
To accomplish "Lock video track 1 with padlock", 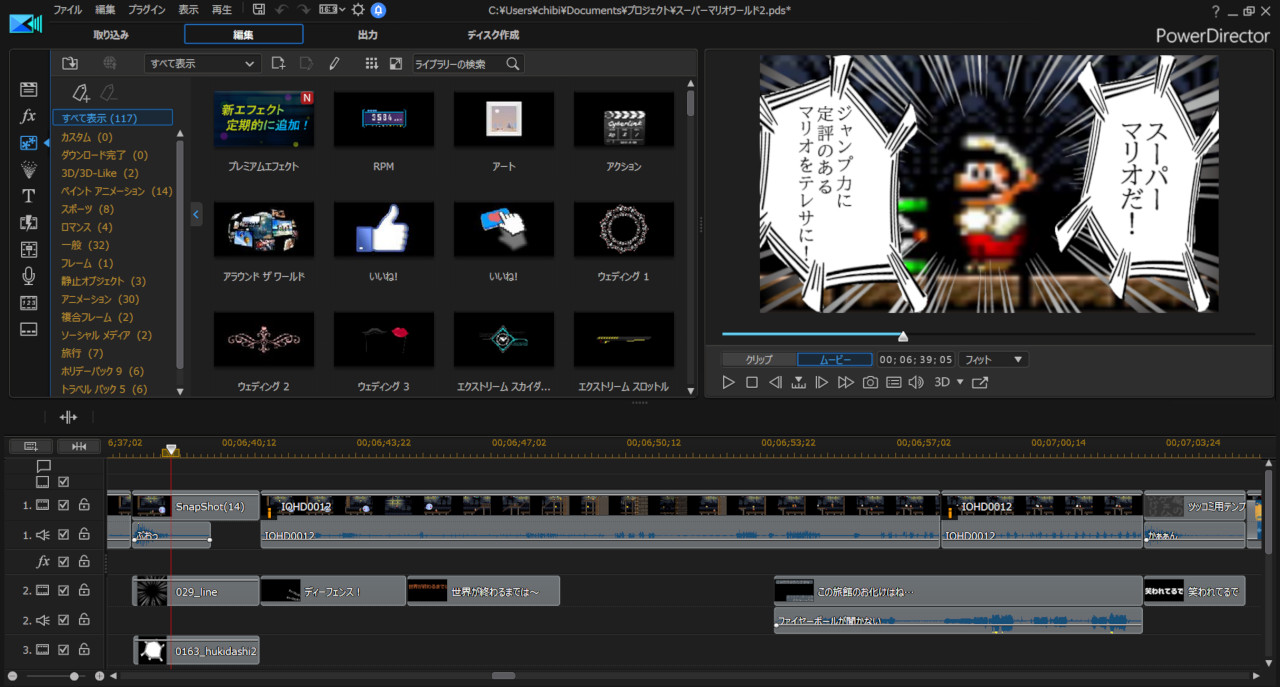I will 84,506.
